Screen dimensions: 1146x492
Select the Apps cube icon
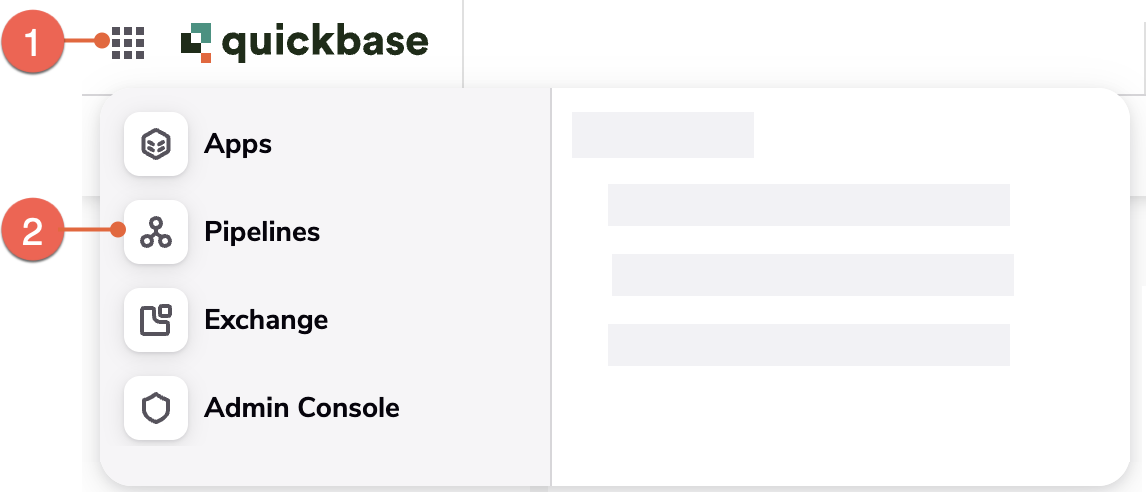click(x=156, y=144)
